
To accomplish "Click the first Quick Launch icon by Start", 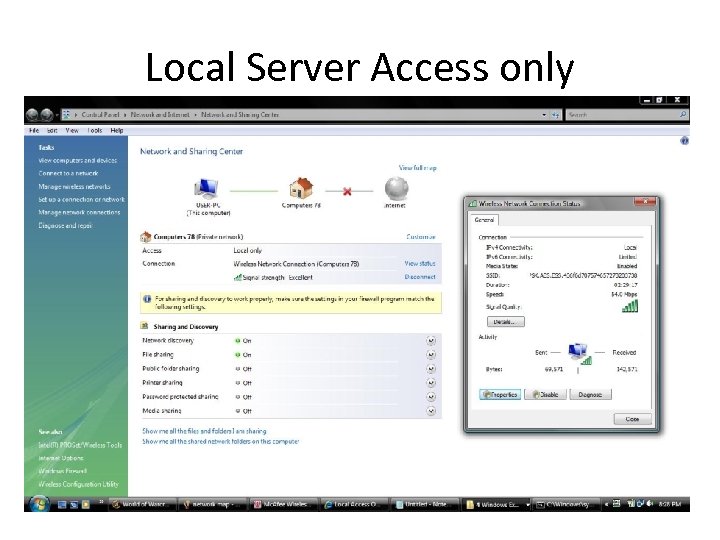I will [62, 505].
